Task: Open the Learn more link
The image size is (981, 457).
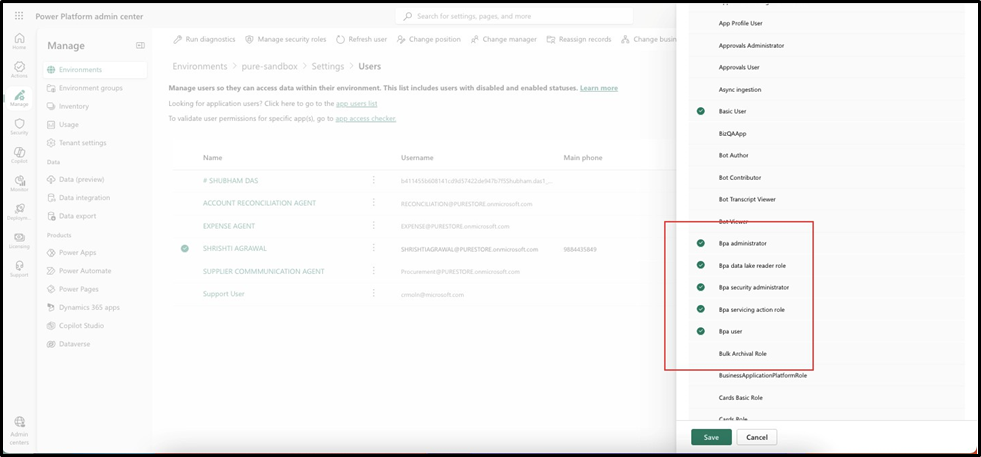Action: pos(599,88)
